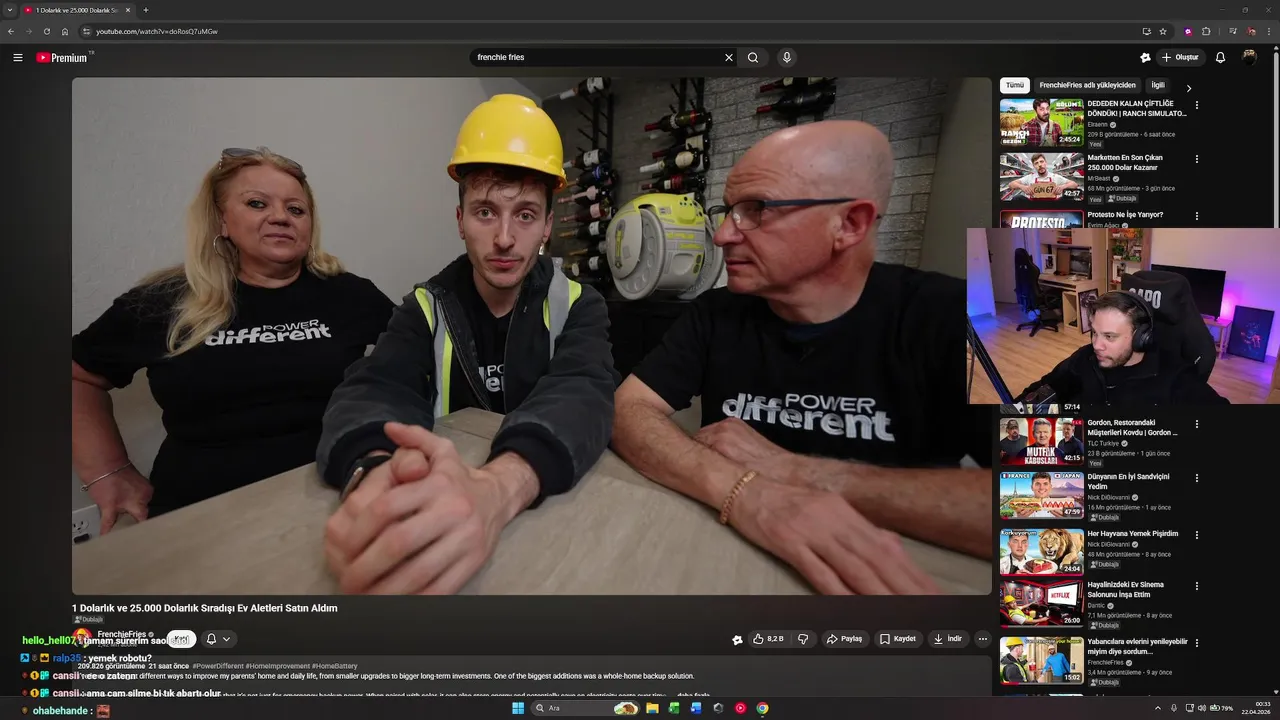This screenshot has height=720, width=1280.
Task: Open menu for Her Hayvana Yemek Pişirdim
Action: [1197, 535]
